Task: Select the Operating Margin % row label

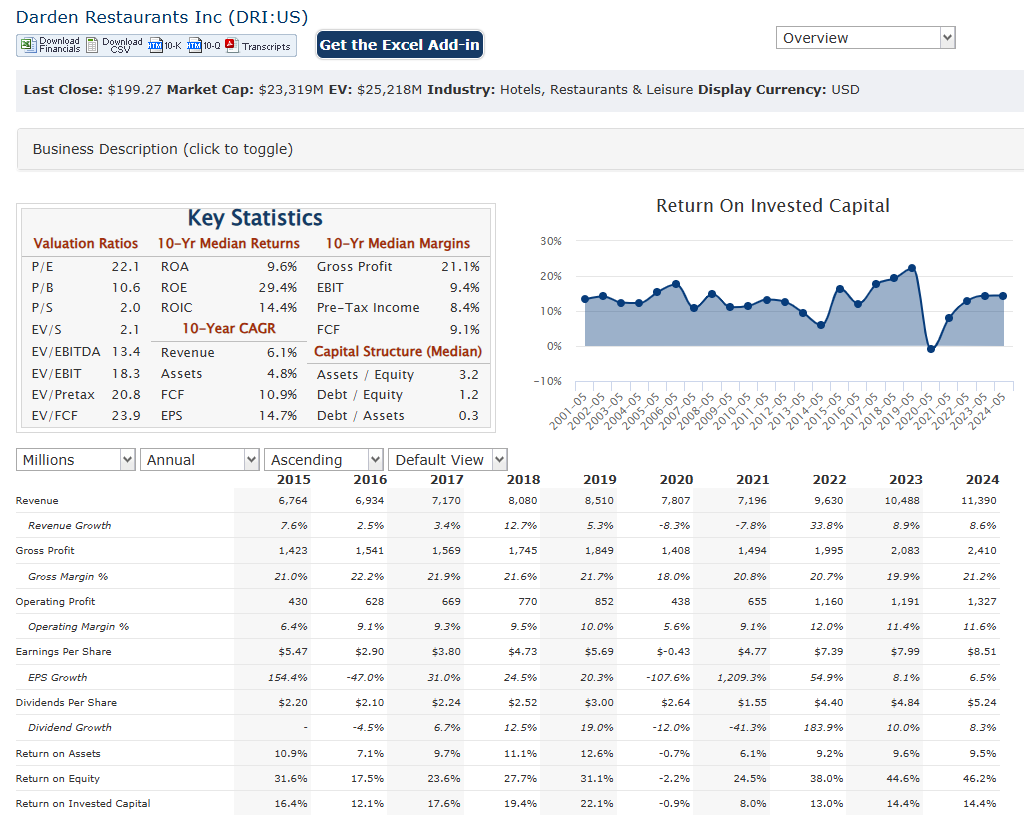Action: pos(78,626)
